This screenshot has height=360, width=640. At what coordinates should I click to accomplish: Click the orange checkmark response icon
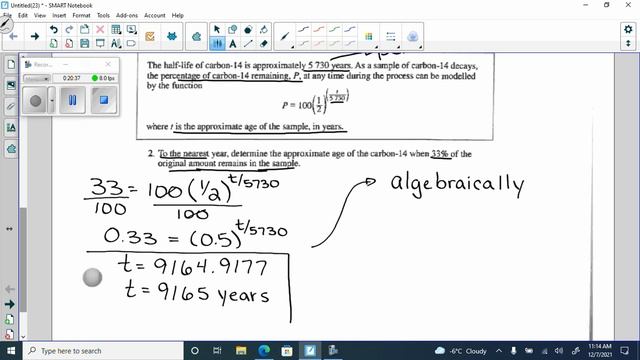coord(150,36)
